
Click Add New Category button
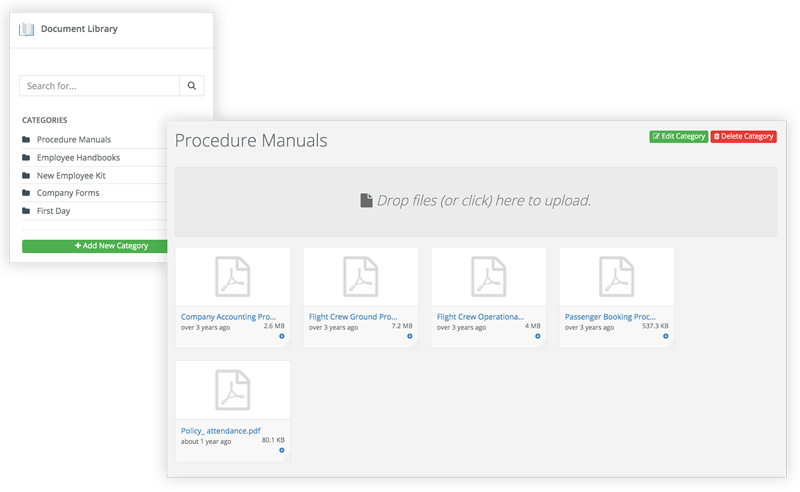[x=95, y=246]
